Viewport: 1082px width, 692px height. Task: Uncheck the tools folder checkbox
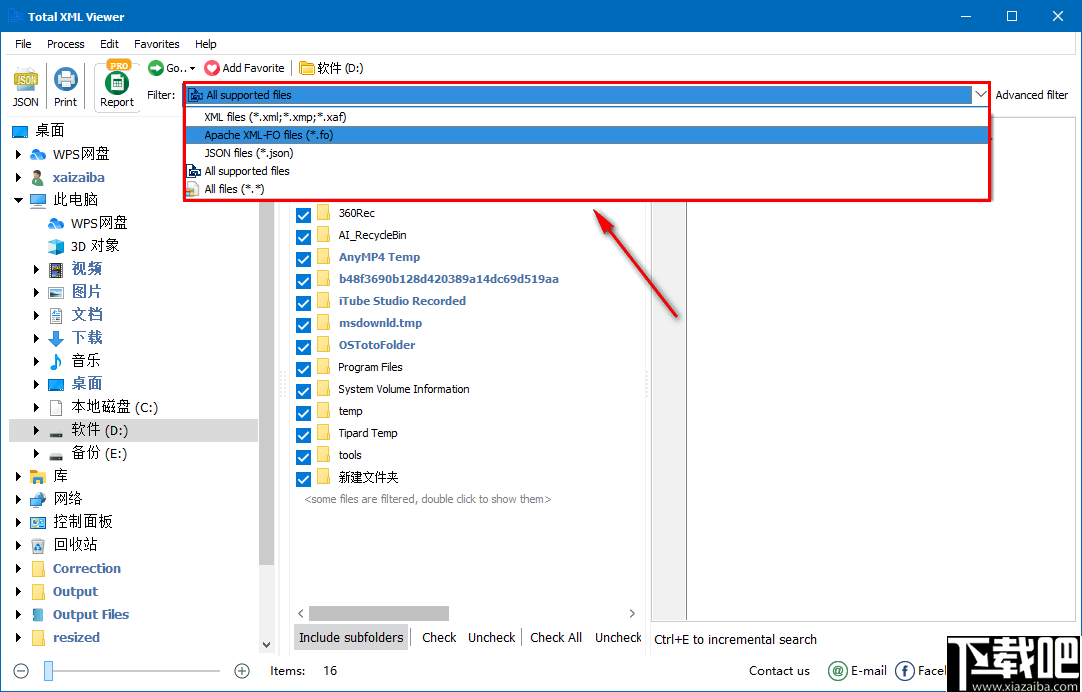pyautogui.click(x=303, y=457)
